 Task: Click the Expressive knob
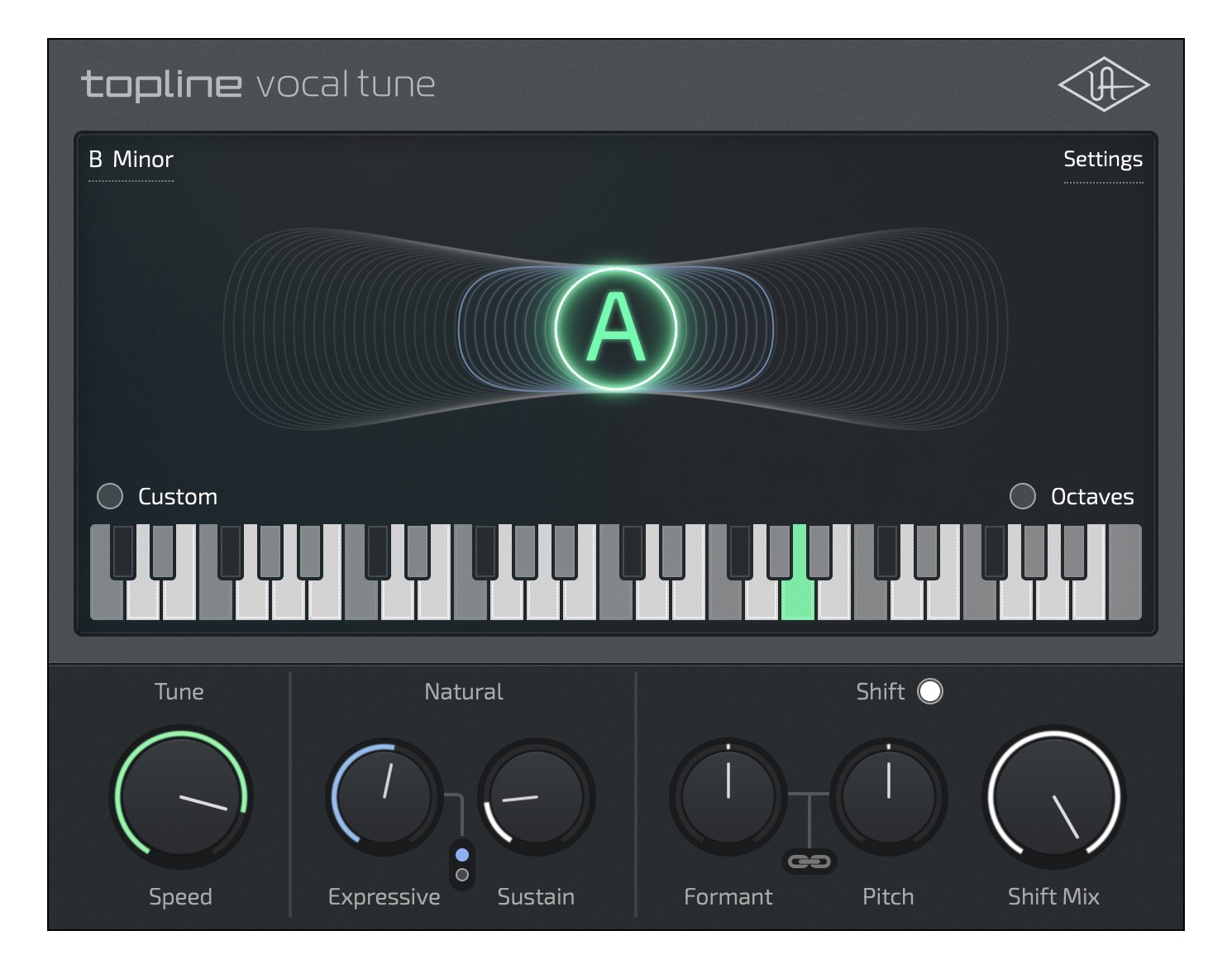384,797
